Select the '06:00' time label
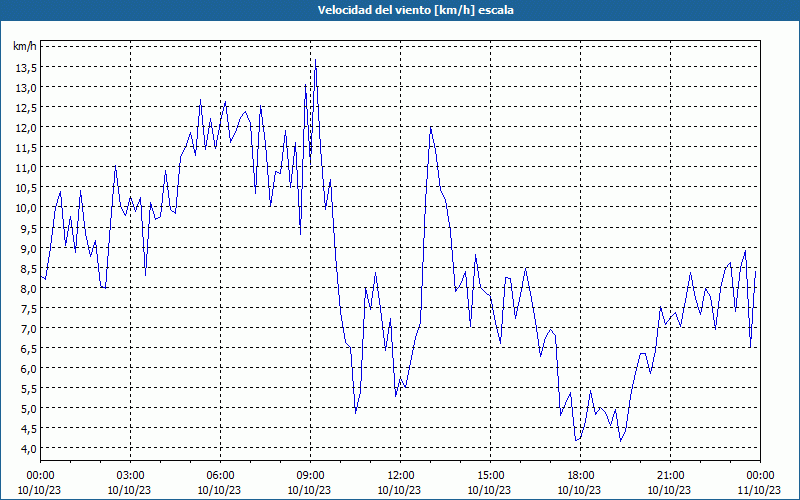The image size is (800, 500). coord(220,476)
